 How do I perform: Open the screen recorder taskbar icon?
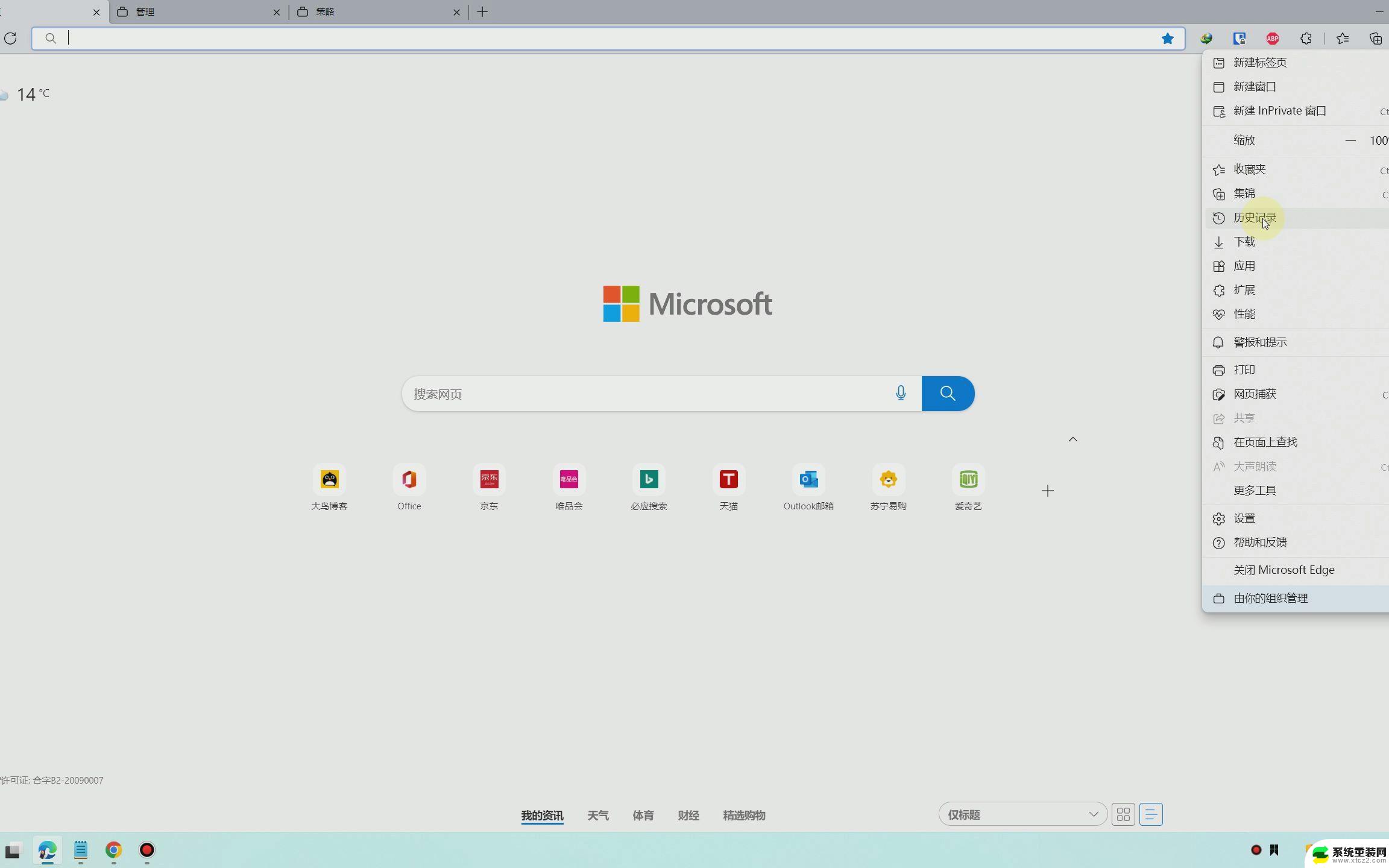pyautogui.click(x=146, y=851)
